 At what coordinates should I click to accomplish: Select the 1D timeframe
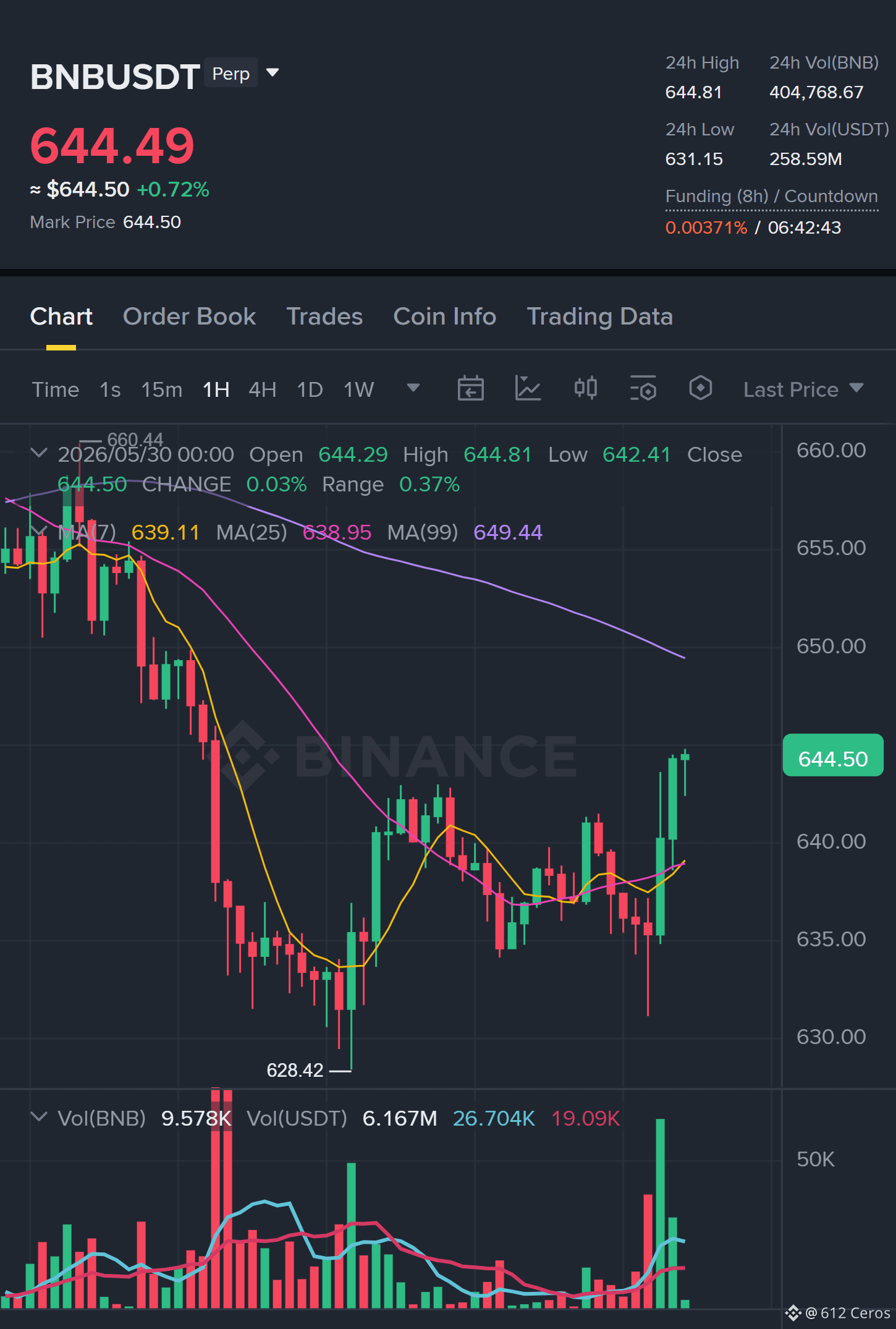310,389
